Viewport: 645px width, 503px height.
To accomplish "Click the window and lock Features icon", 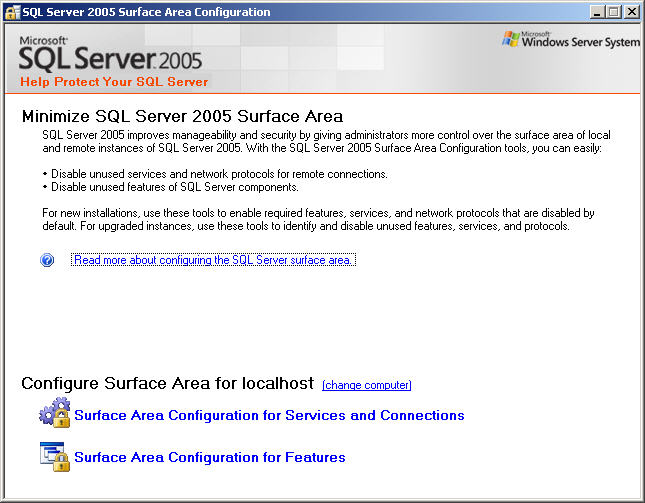I will pos(54,456).
